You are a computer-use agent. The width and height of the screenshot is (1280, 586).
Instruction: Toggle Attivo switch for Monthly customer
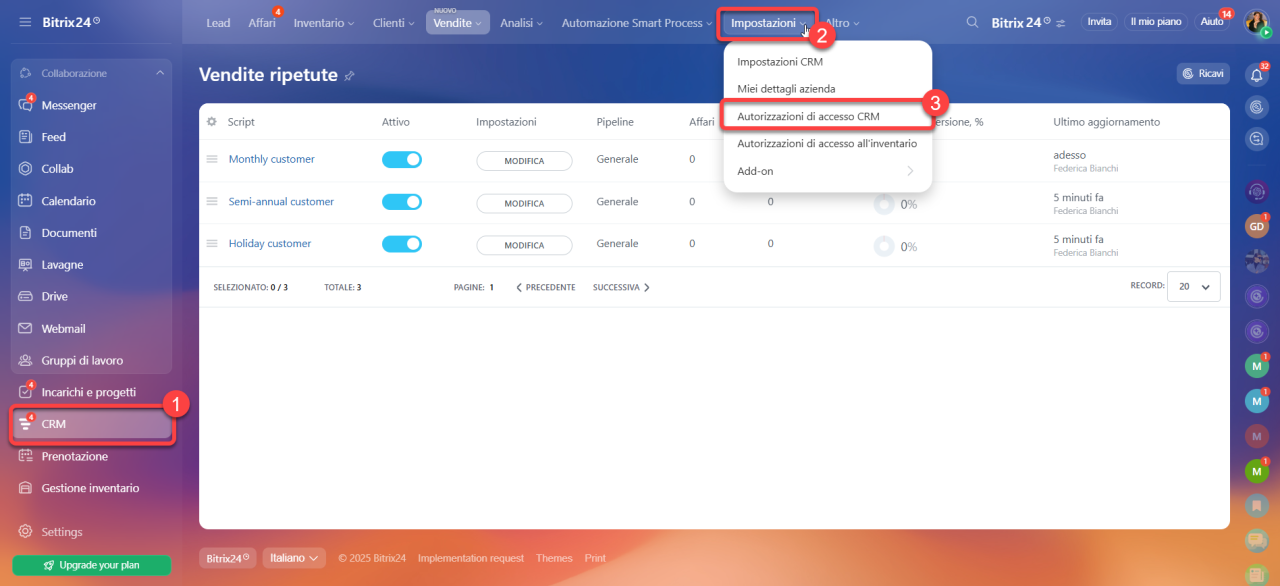(x=402, y=159)
